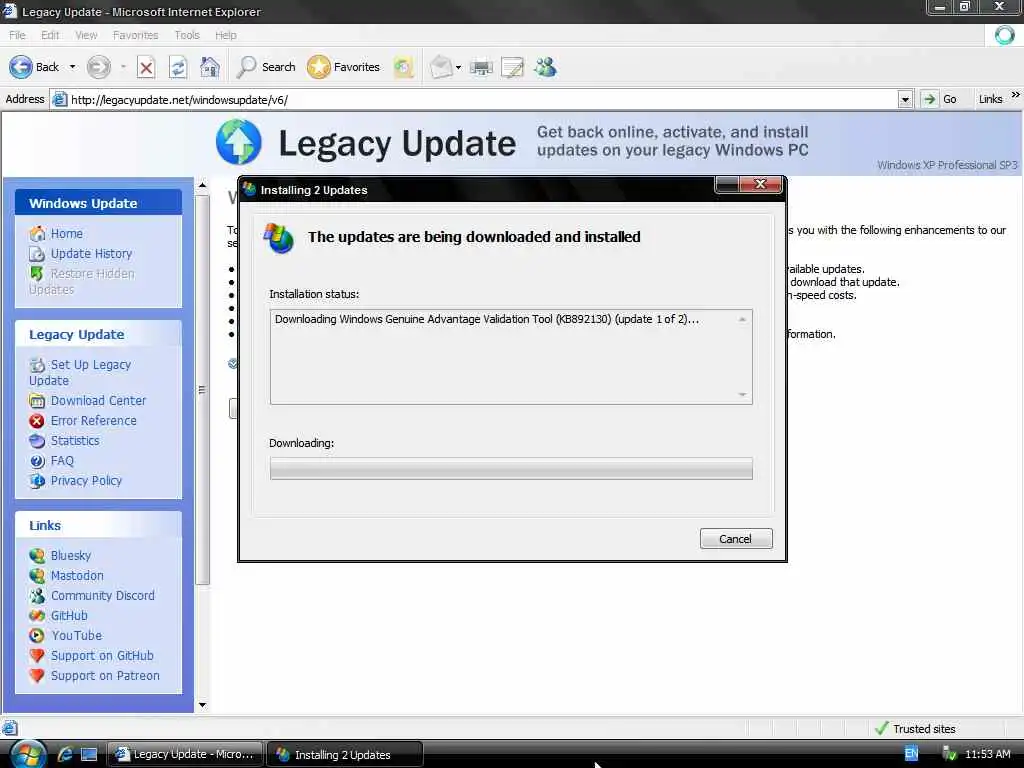The width and height of the screenshot is (1024, 768).
Task: Click the Windows Start orb
Action: point(27,754)
